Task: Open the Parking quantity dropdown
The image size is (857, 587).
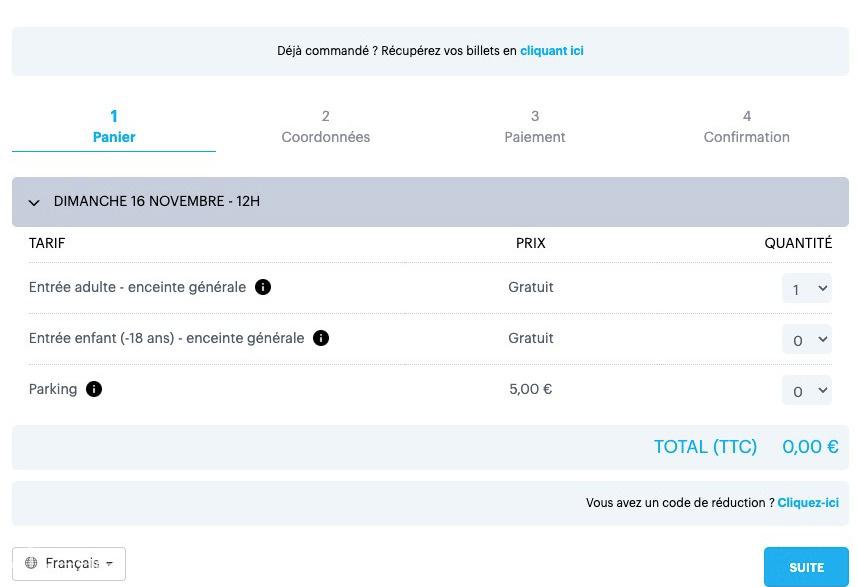Action: click(x=806, y=390)
